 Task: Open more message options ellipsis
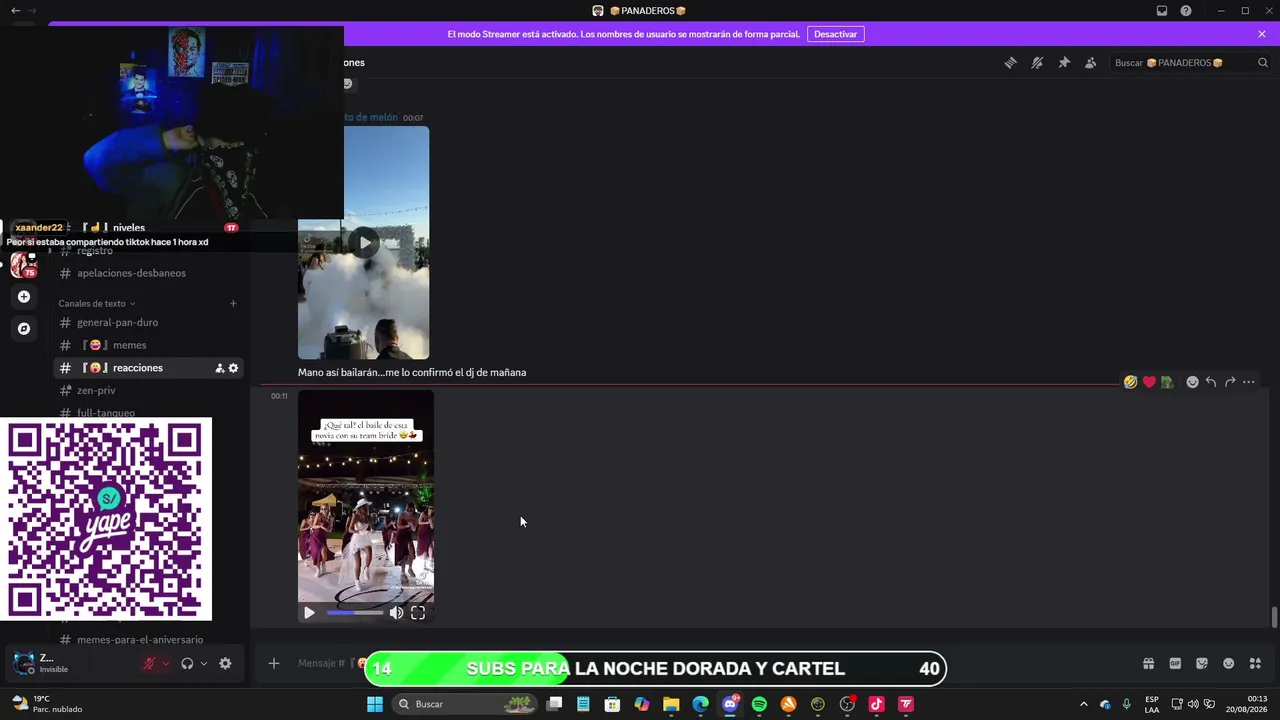click(x=1248, y=382)
